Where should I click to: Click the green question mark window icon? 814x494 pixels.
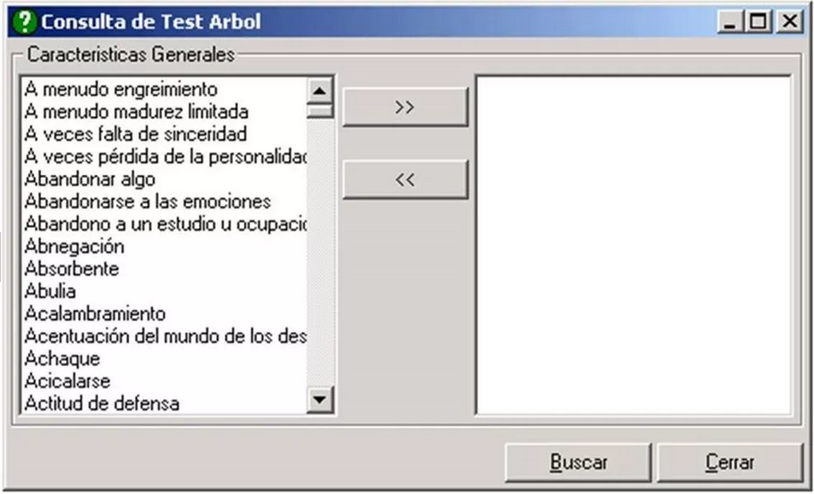24,22
